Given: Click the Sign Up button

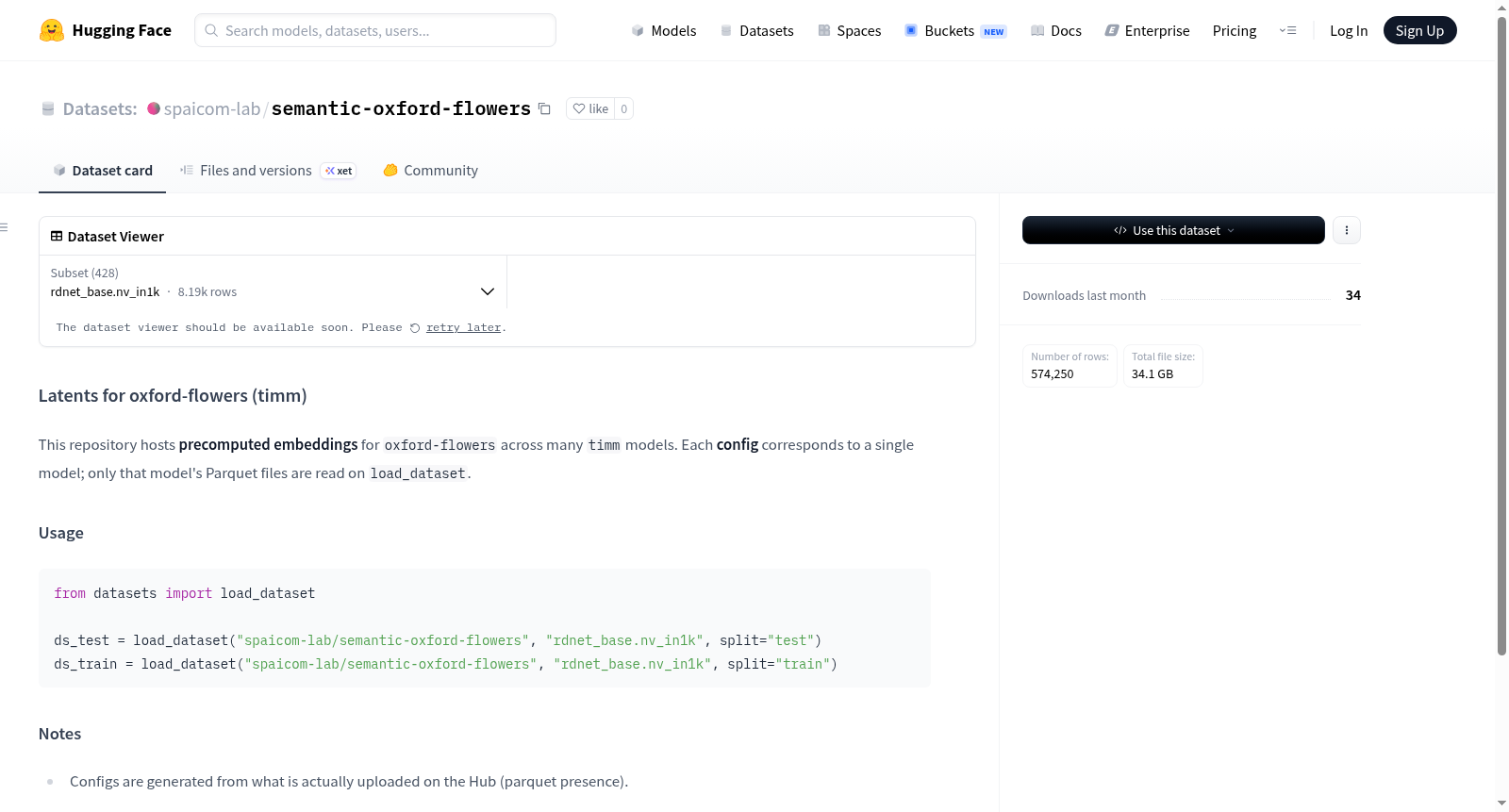Looking at the screenshot, I should [x=1419, y=30].
